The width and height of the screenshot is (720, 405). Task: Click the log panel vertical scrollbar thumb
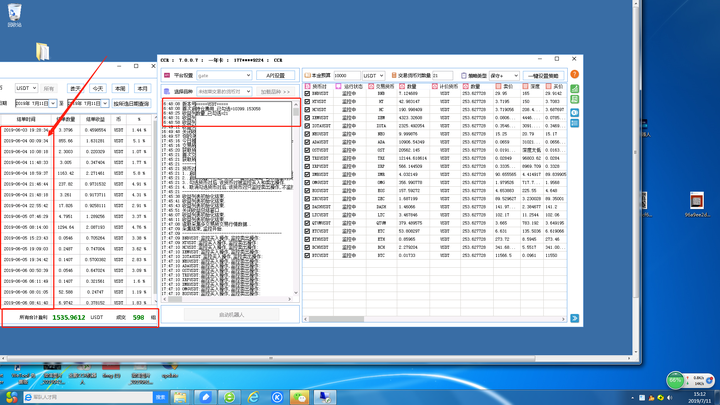(296, 112)
